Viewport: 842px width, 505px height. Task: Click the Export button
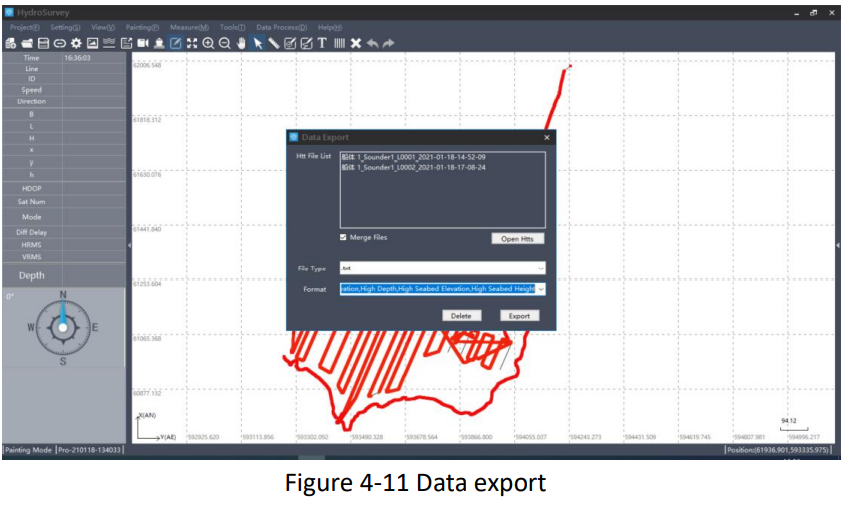point(519,316)
